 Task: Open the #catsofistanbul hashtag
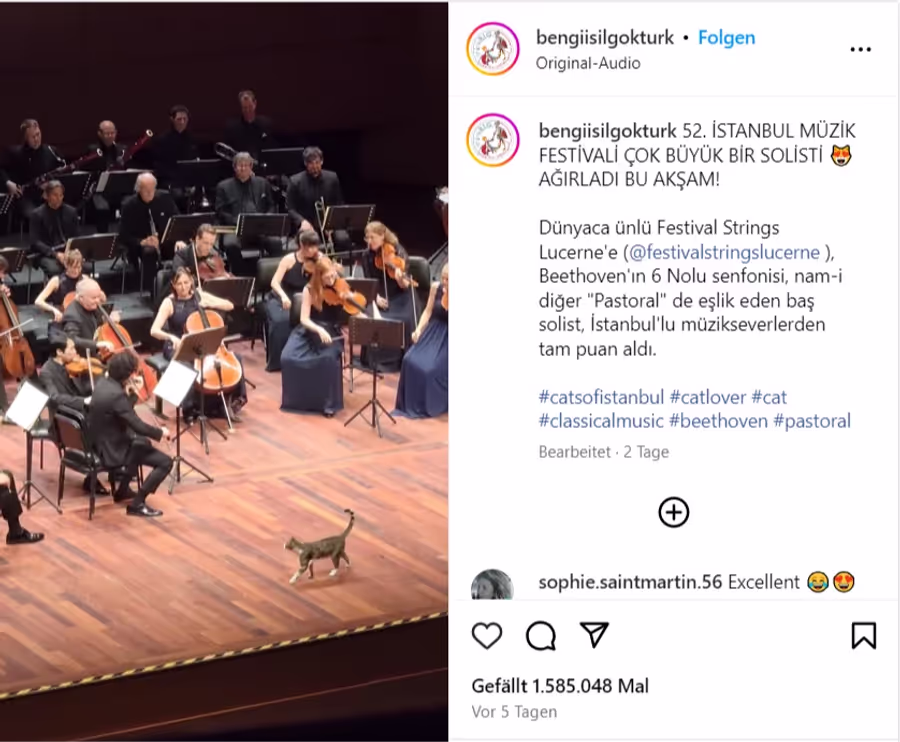click(x=601, y=397)
